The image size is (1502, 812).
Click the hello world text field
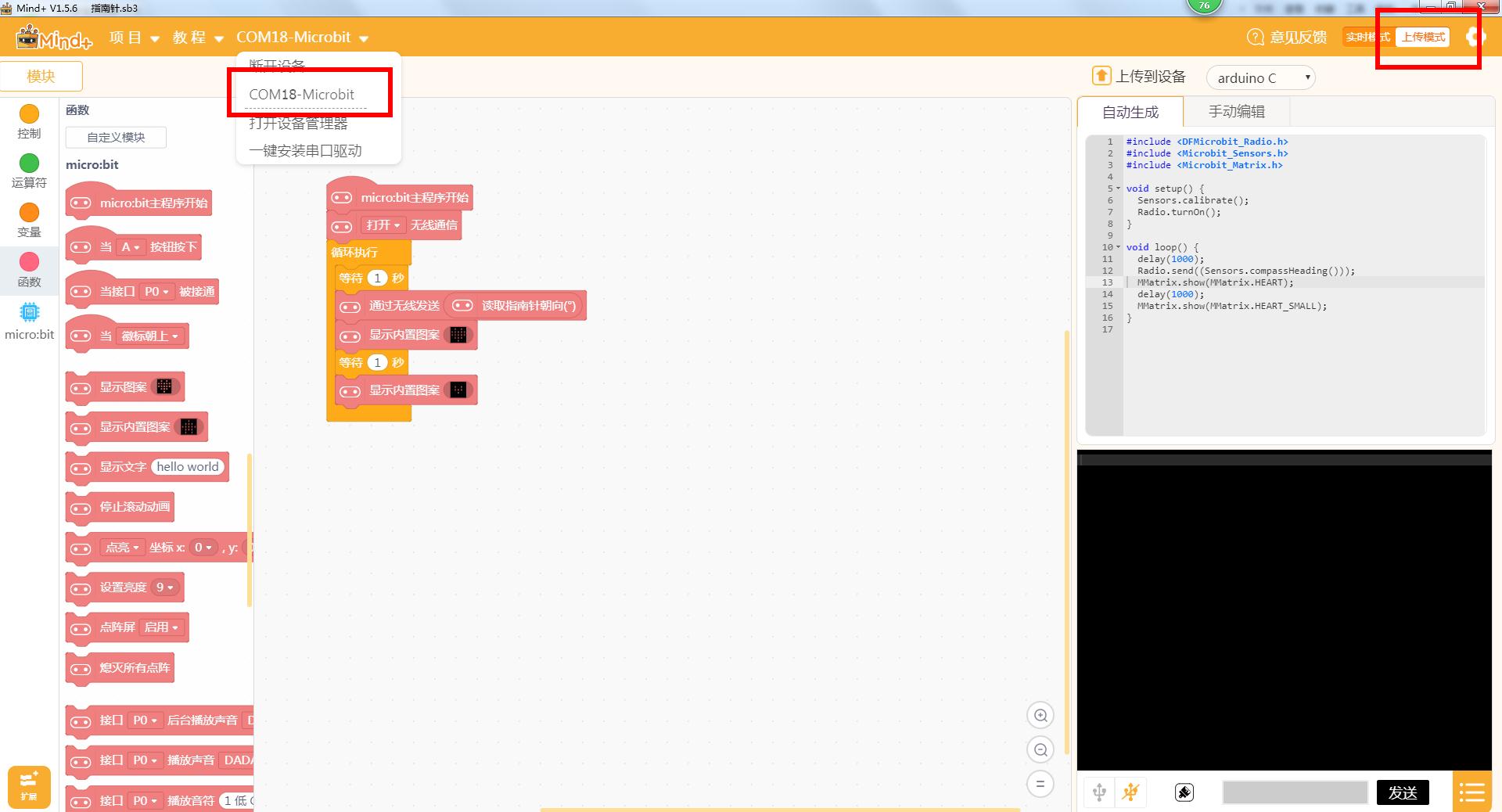[x=188, y=467]
